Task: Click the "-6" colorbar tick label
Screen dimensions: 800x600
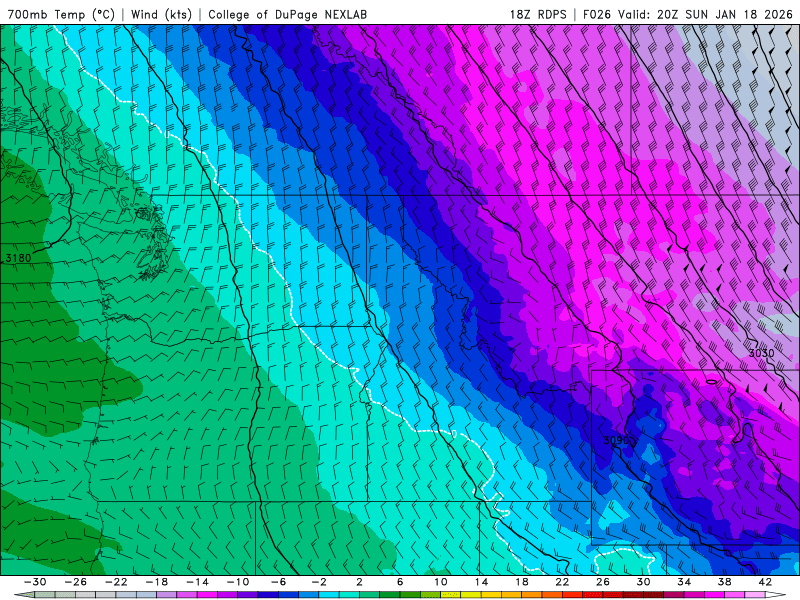Action: (x=278, y=582)
